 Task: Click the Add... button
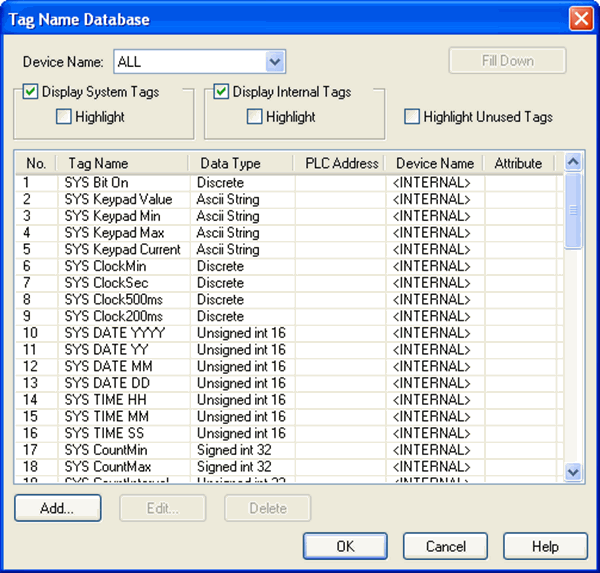(58, 508)
